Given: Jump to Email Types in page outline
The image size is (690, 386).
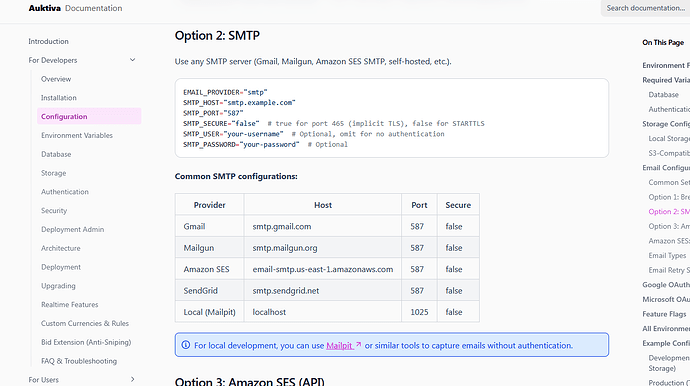Looking at the screenshot, I should 667,256.
